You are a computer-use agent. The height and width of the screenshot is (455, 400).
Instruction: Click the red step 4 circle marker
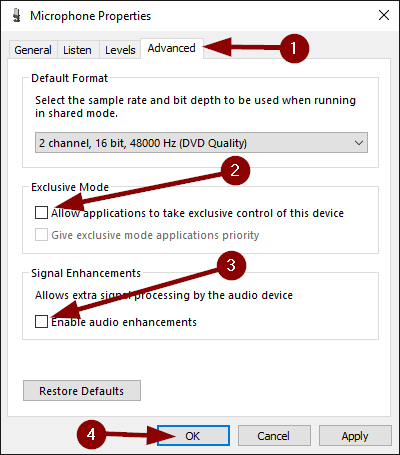click(91, 435)
